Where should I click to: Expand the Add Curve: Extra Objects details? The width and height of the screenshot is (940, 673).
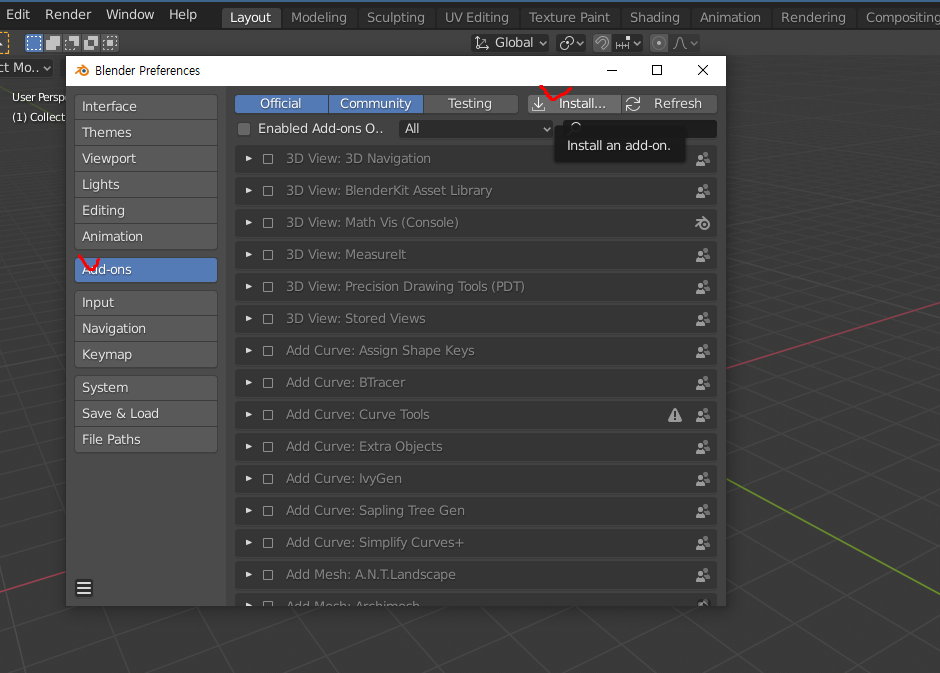(249, 446)
